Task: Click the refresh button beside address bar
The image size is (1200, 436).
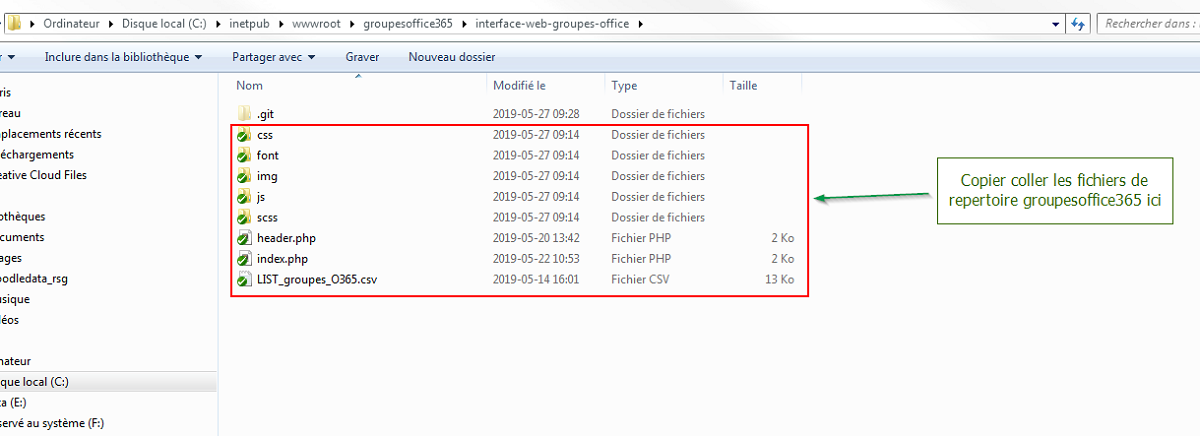Action: (1079, 23)
